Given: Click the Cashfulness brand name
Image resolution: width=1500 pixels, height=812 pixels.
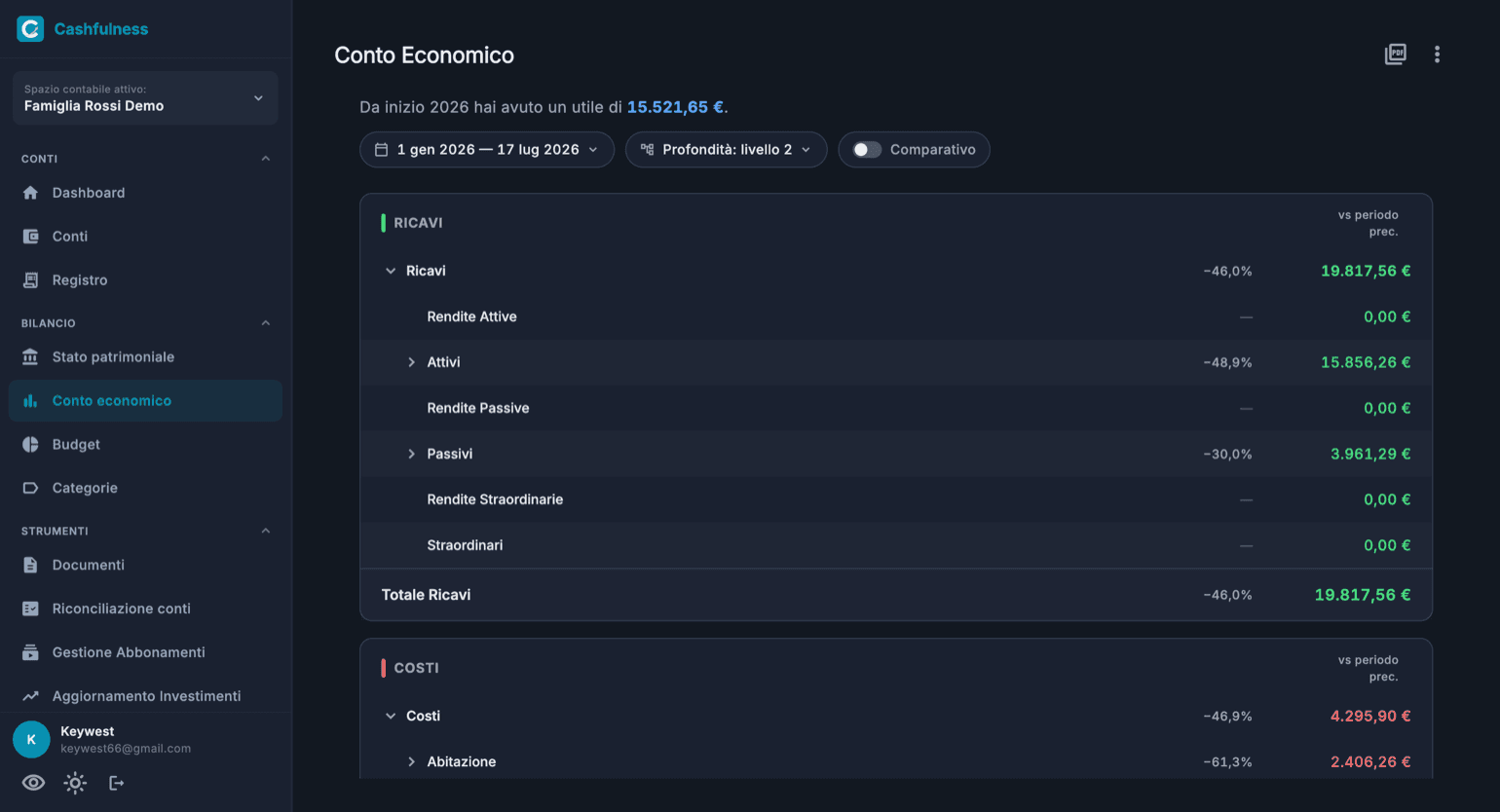Looking at the screenshot, I should tap(101, 29).
